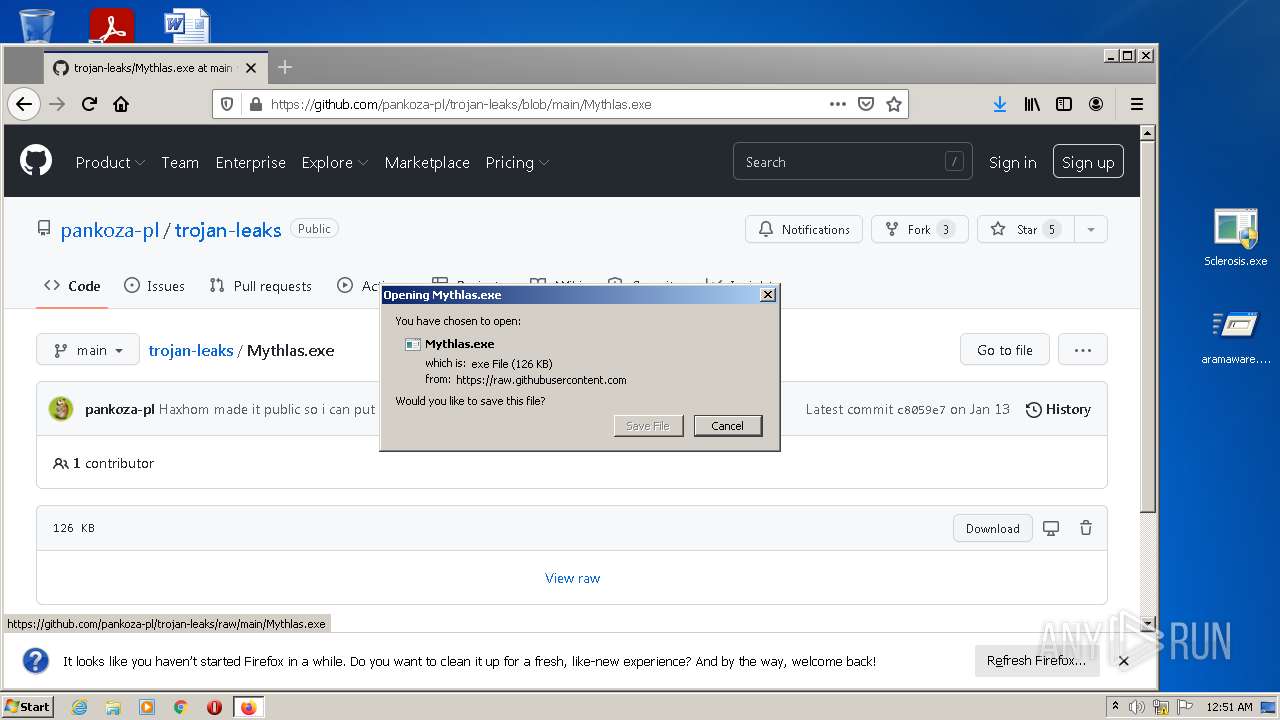Expand the Star list dropdown arrow
This screenshot has height=720, width=1280.
click(1091, 229)
